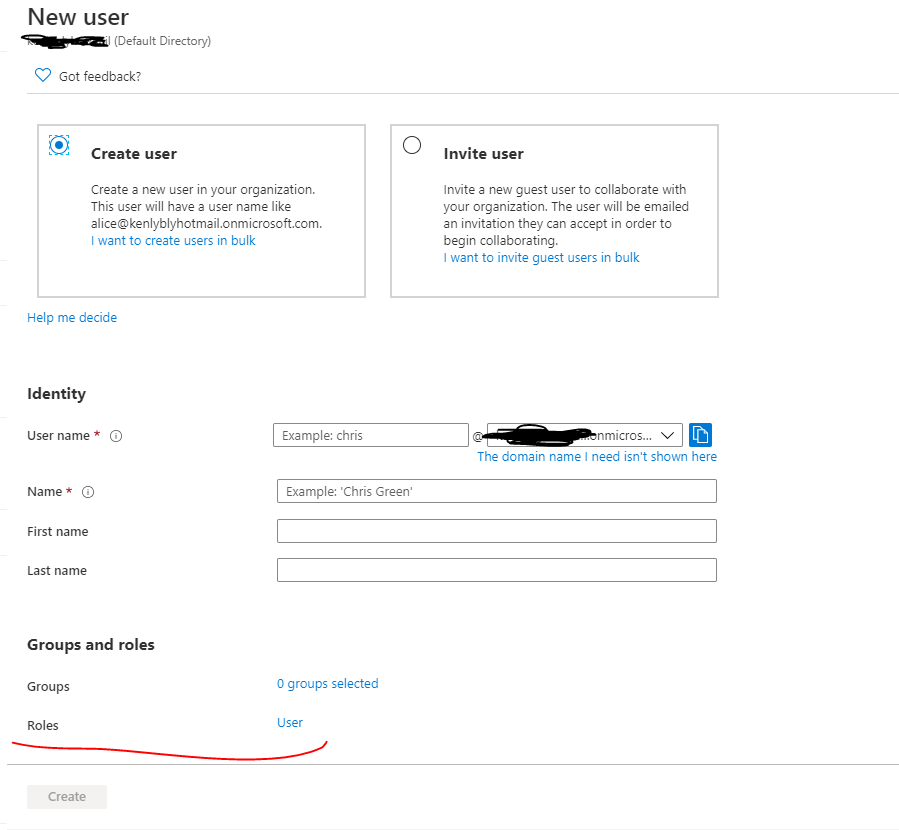Select the Create user radio button
This screenshot has height=830, width=899.
pyautogui.click(x=59, y=146)
